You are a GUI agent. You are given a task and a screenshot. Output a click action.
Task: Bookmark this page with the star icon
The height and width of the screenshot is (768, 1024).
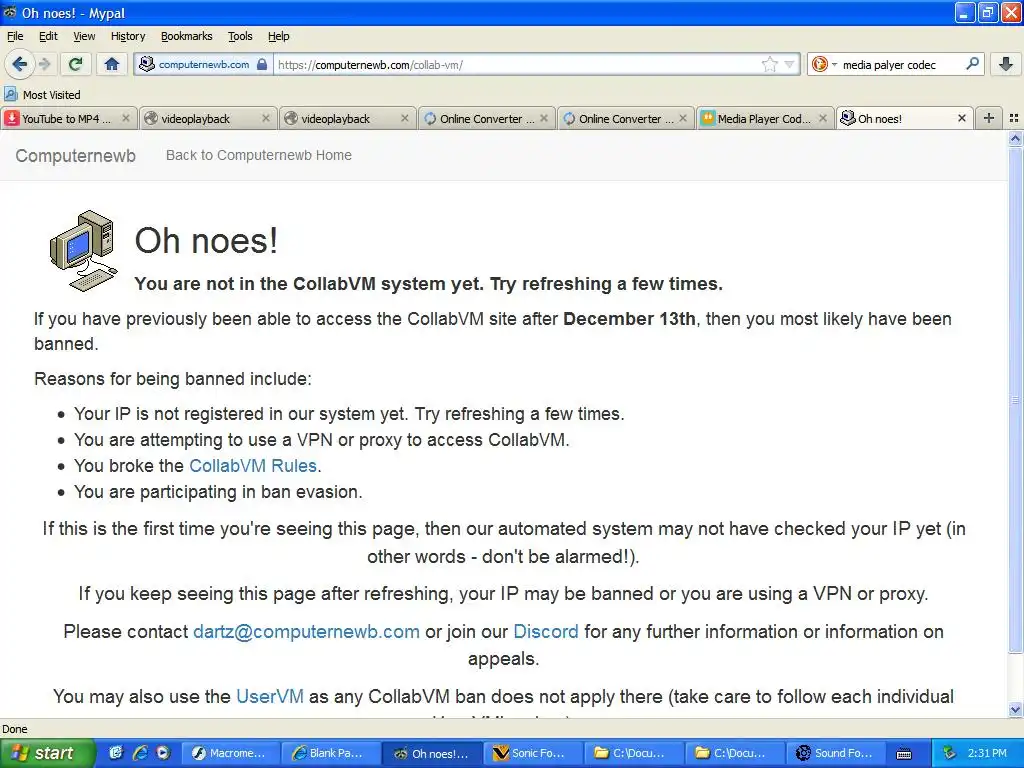[x=770, y=64]
